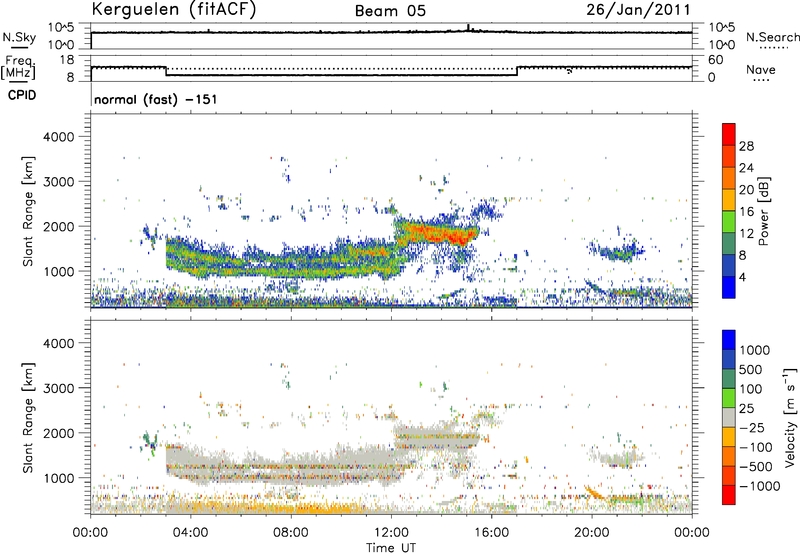The width and height of the screenshot is (800, 554).
Task: Click the "16" tick on power colorbar
Action: pyautogui.click(x=746, y=212)
